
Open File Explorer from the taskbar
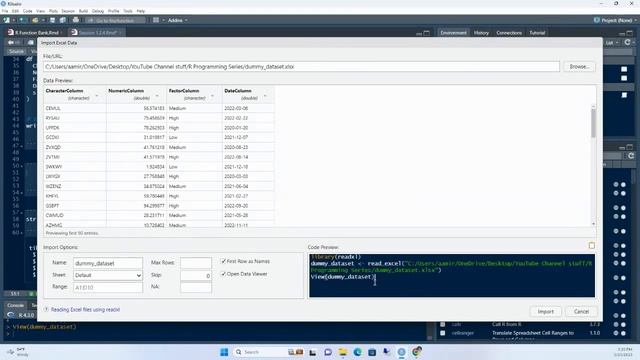click(342, 352)
